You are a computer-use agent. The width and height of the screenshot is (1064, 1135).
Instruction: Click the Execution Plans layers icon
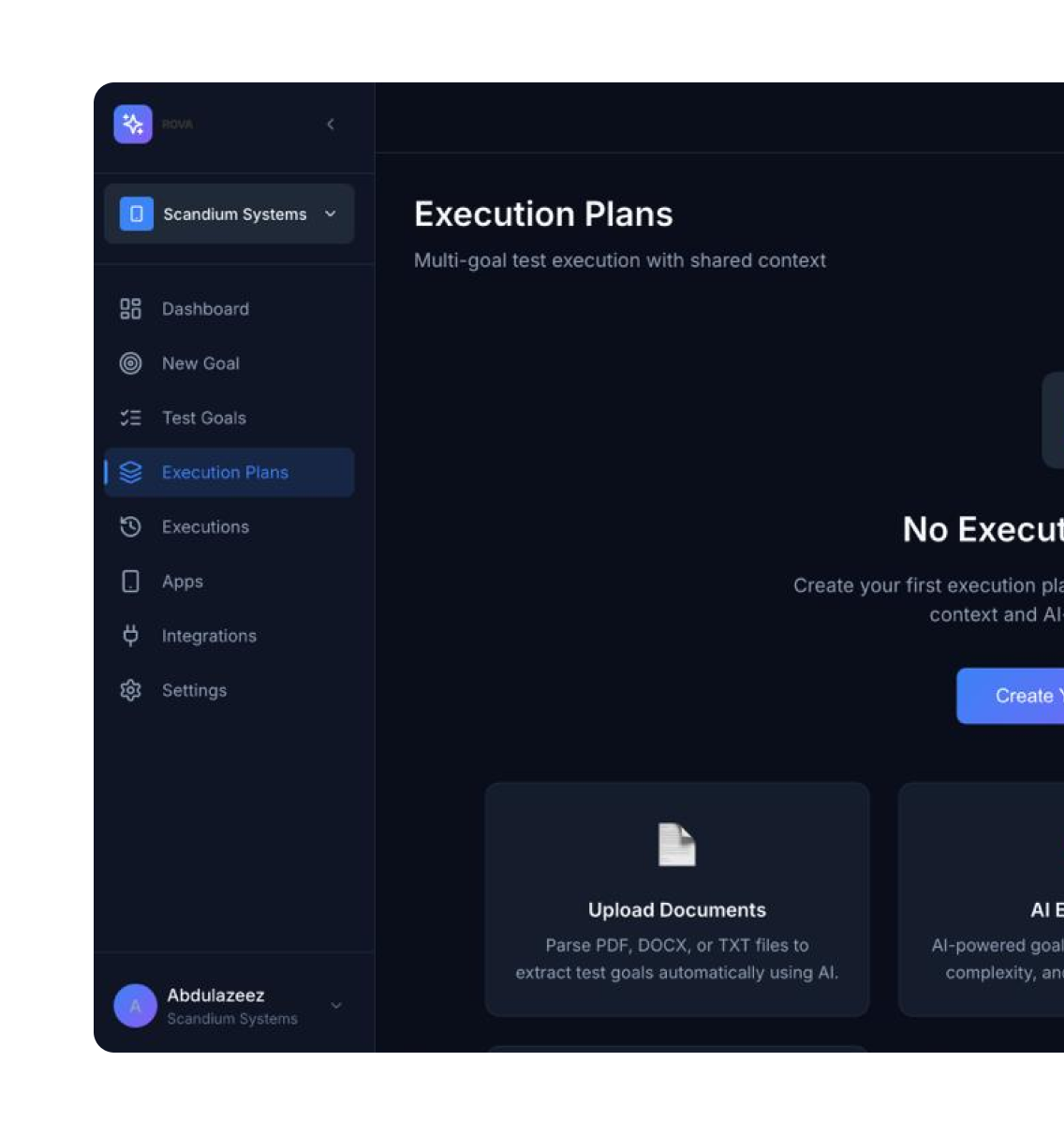tap(131, 473)
